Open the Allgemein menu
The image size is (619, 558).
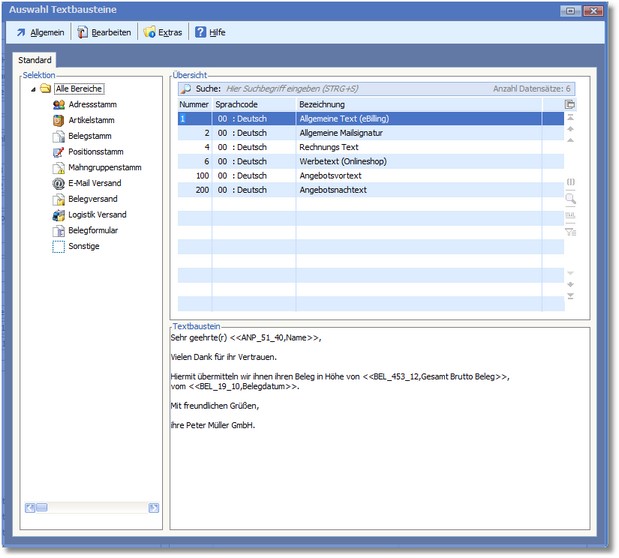point(39,33)
